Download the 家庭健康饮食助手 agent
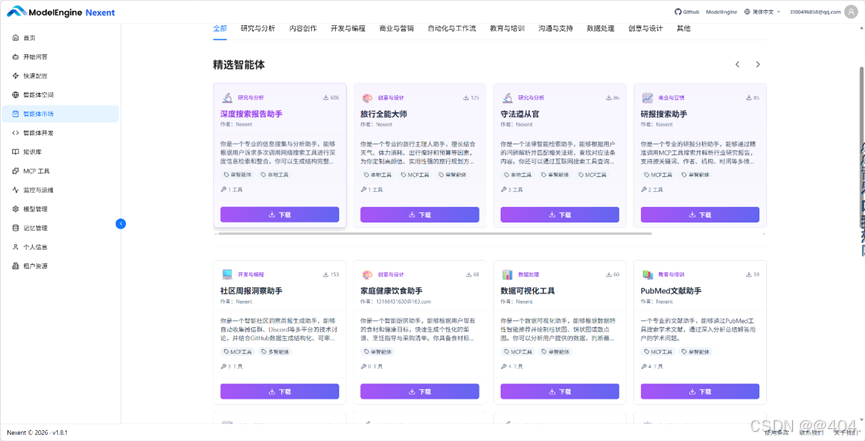Viewport: 865px width, 441px height. [420, 391]
